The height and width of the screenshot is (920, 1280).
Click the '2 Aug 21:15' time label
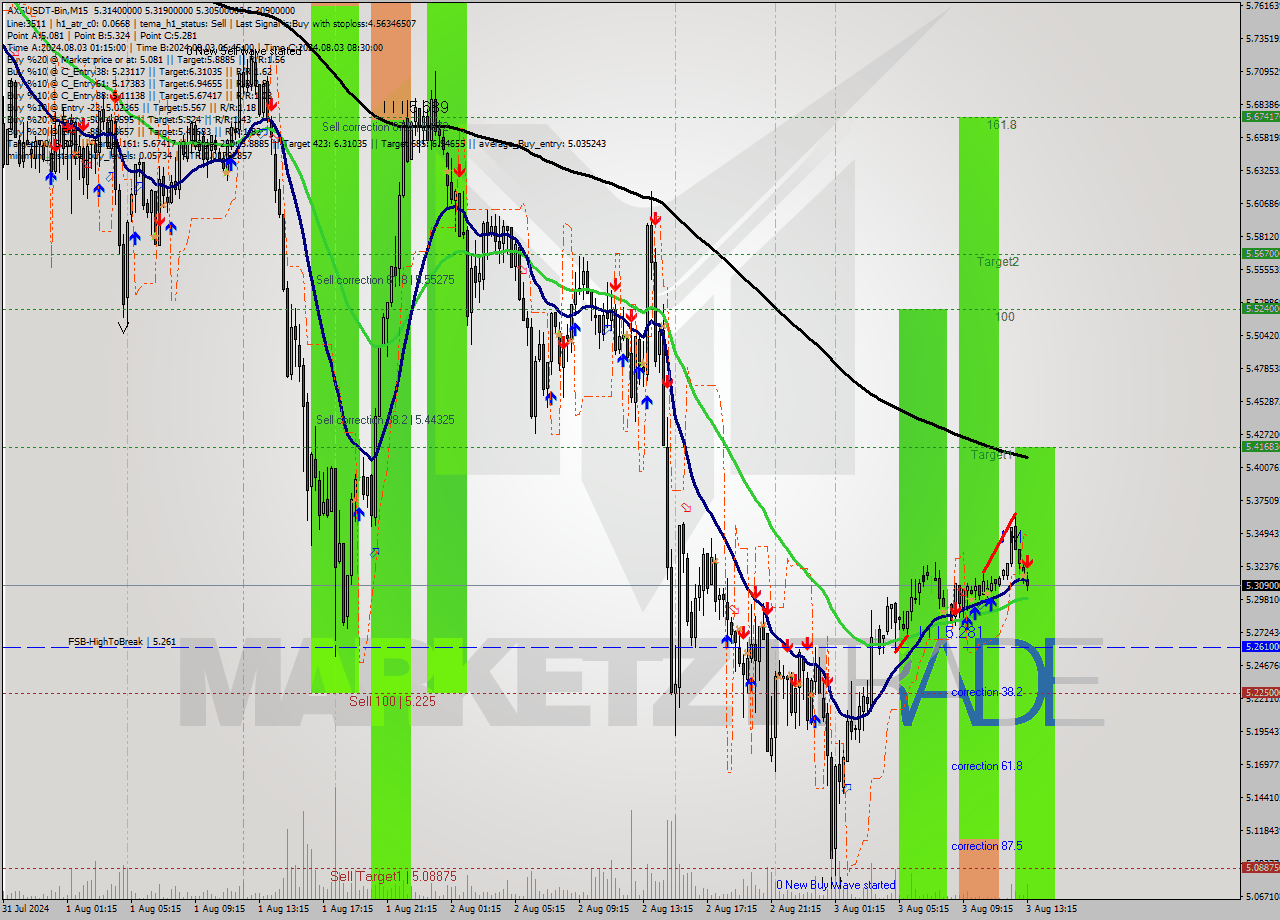[795, 909]
